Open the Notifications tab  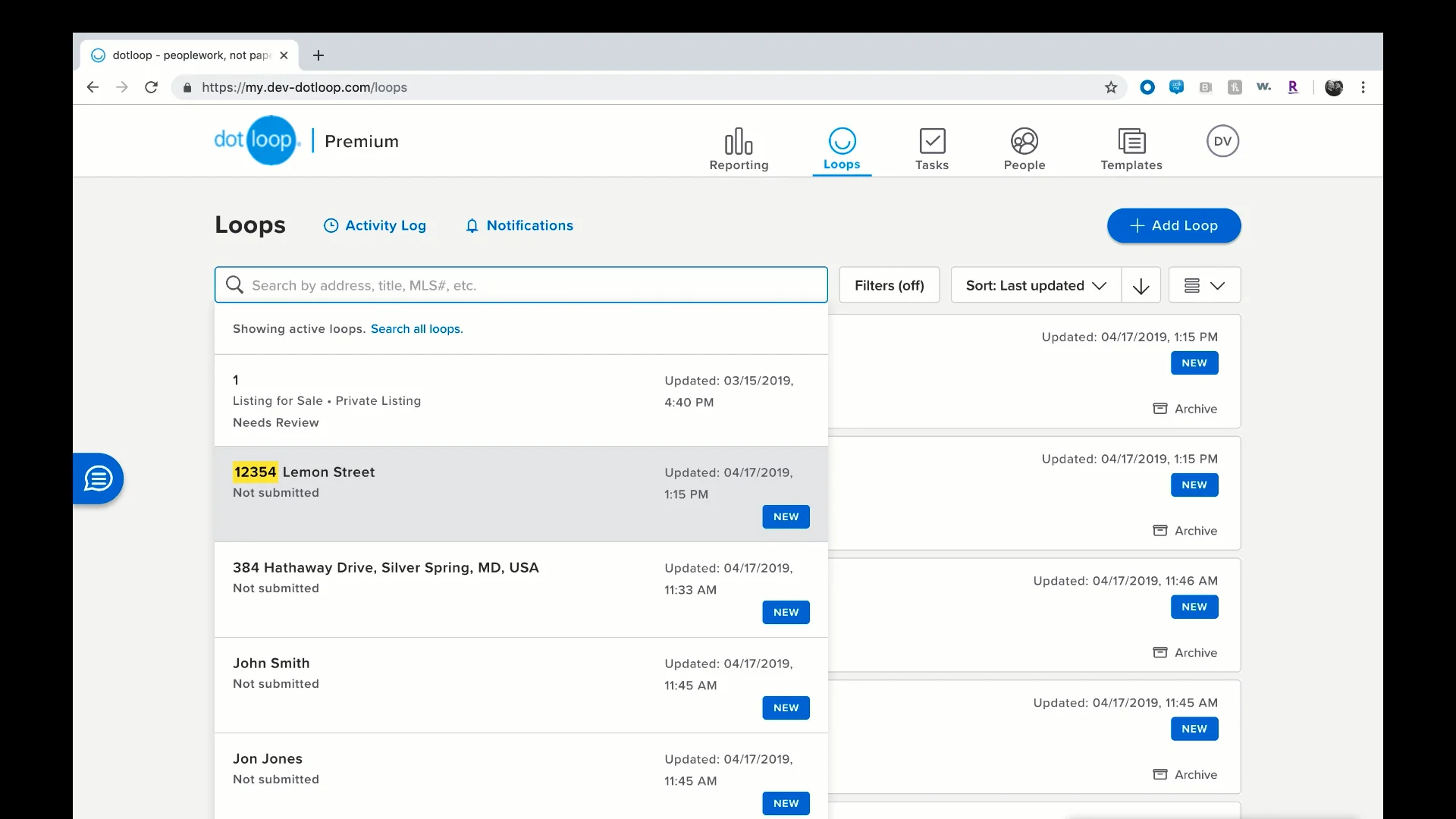(519, 225)
